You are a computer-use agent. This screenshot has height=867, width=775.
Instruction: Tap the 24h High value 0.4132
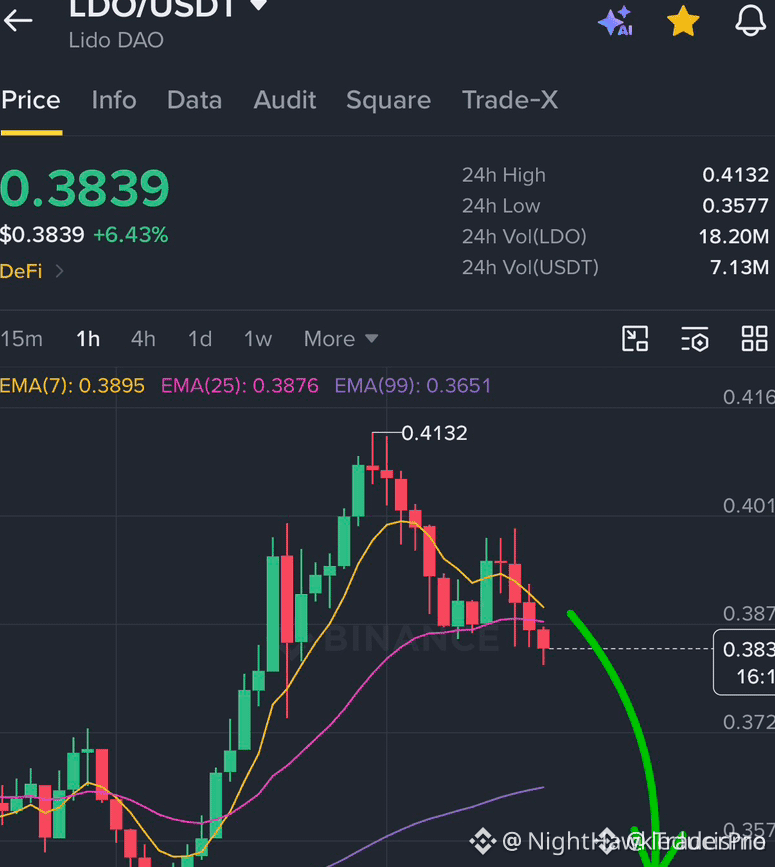tap(735, 175)
